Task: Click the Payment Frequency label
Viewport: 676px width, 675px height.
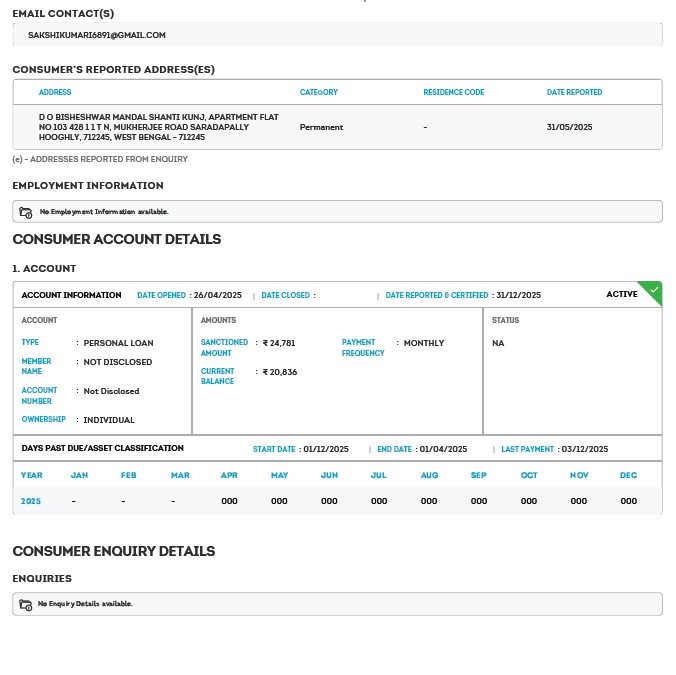Action: click(x=363, y=347)
